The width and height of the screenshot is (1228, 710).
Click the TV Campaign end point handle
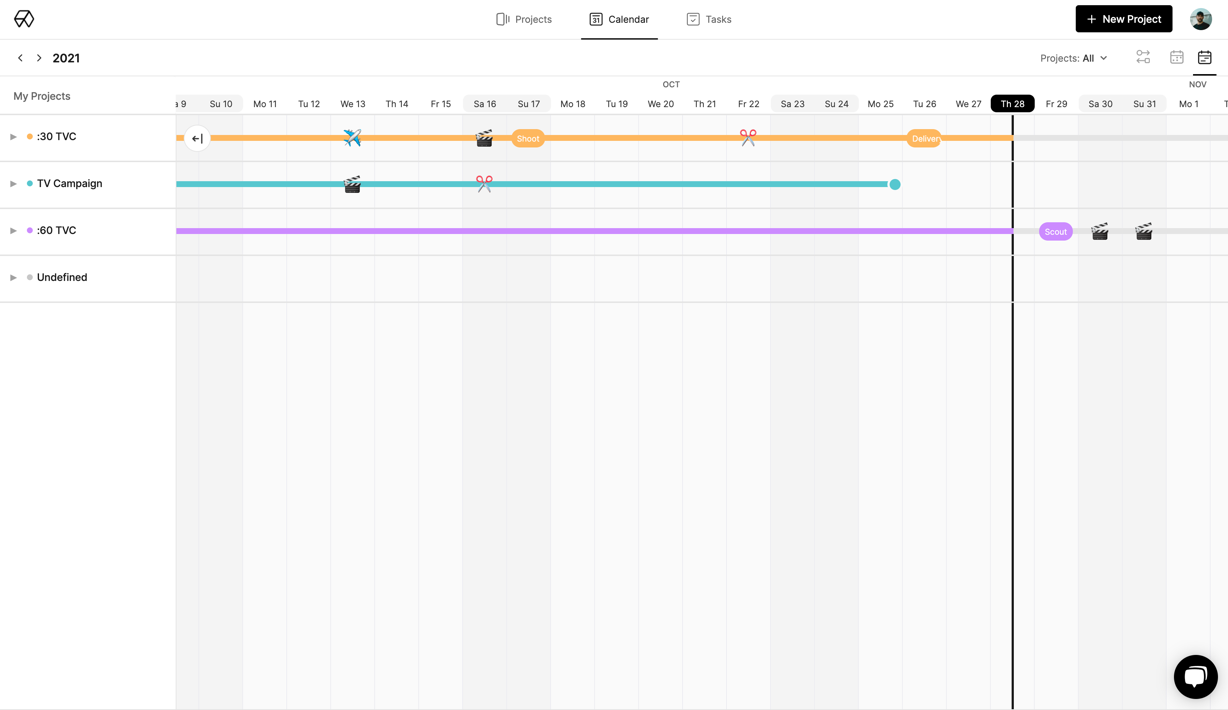895,184
